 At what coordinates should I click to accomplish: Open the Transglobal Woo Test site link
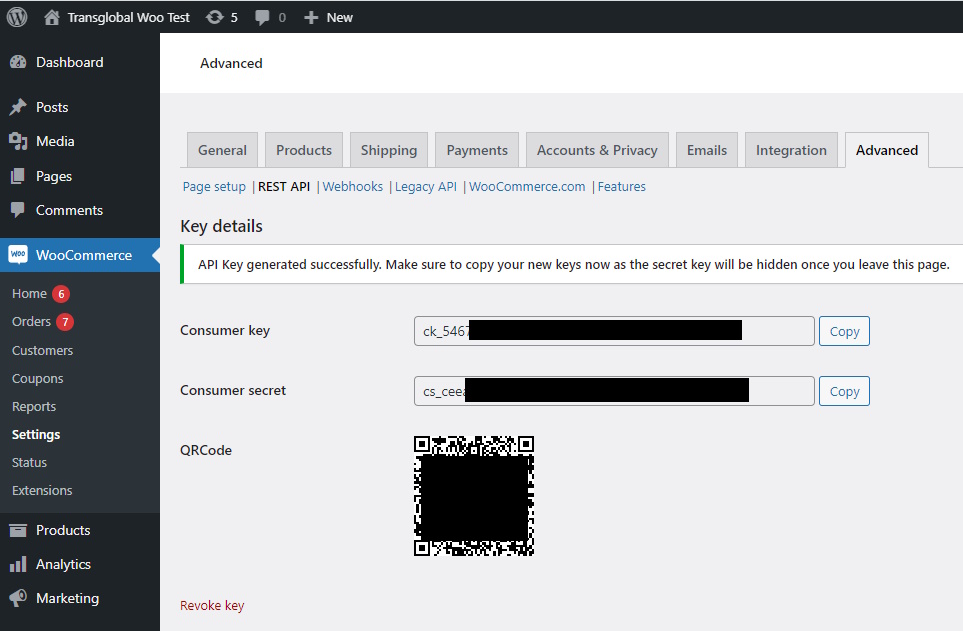(x=128, y=17)
